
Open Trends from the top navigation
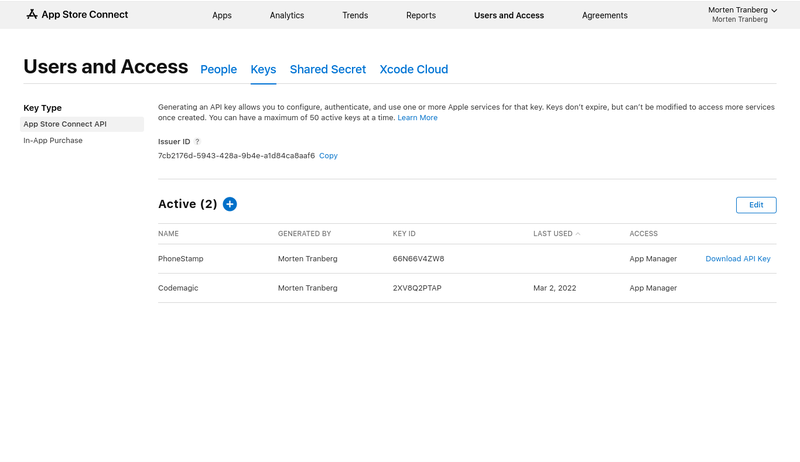355,15
